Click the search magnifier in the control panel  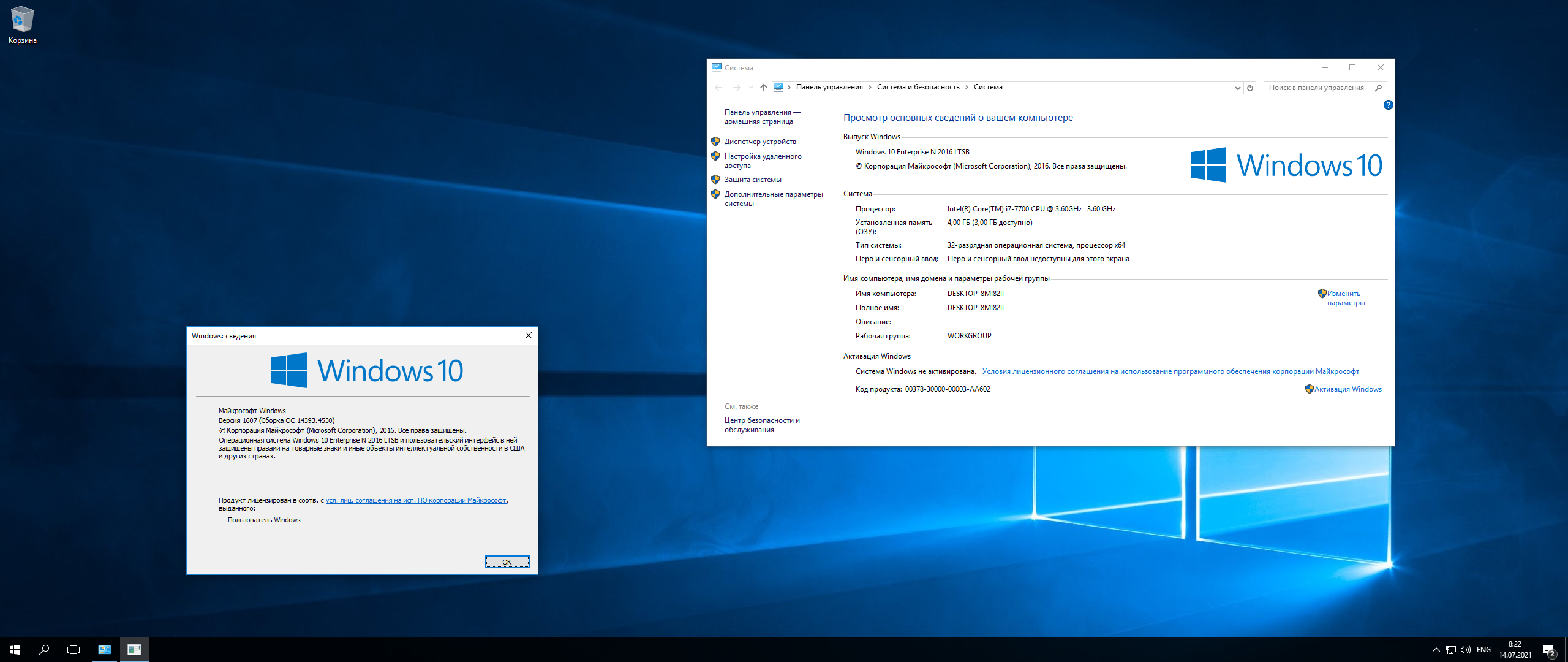click(1379, 88)
